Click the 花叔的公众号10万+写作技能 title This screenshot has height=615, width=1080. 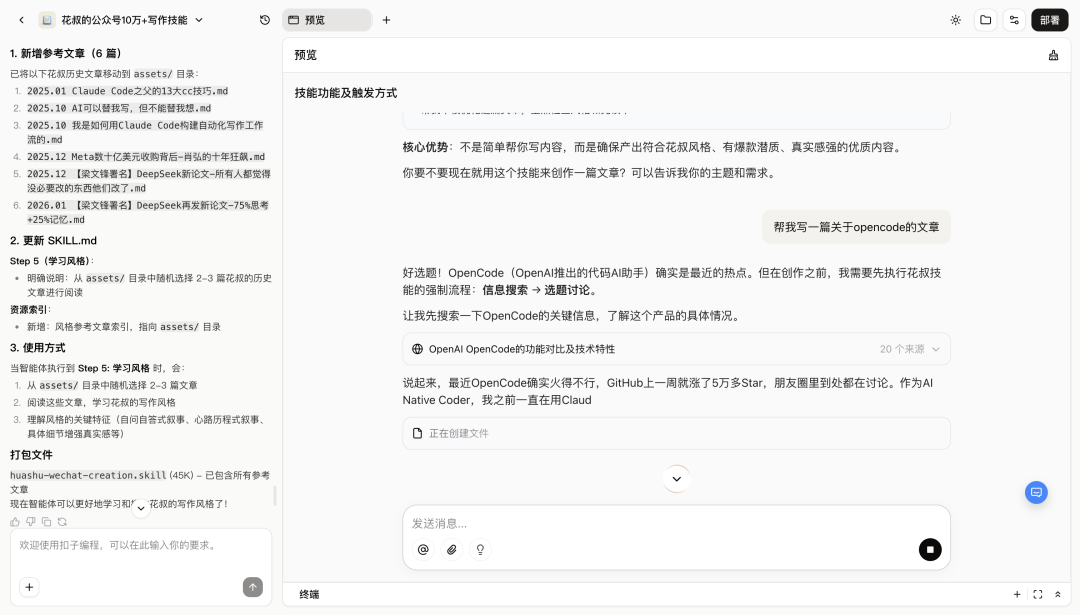point(124,20)
